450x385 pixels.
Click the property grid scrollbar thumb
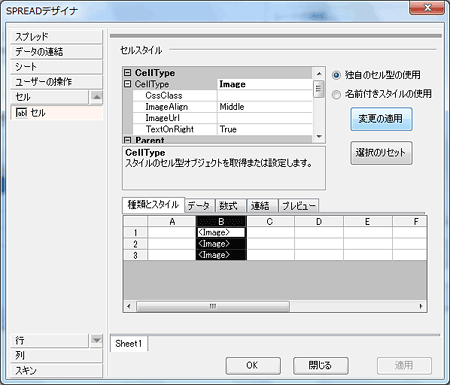[319, 89]
